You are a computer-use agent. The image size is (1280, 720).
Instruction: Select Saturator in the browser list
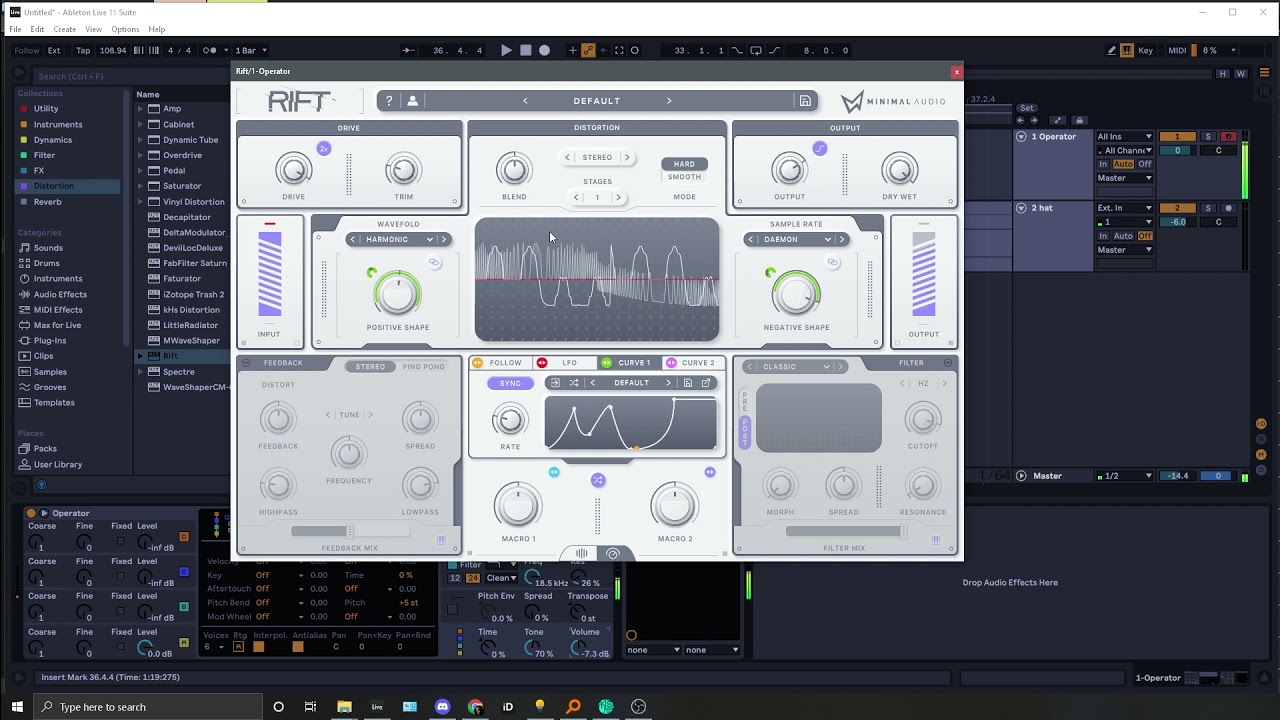tap(181, 186)
